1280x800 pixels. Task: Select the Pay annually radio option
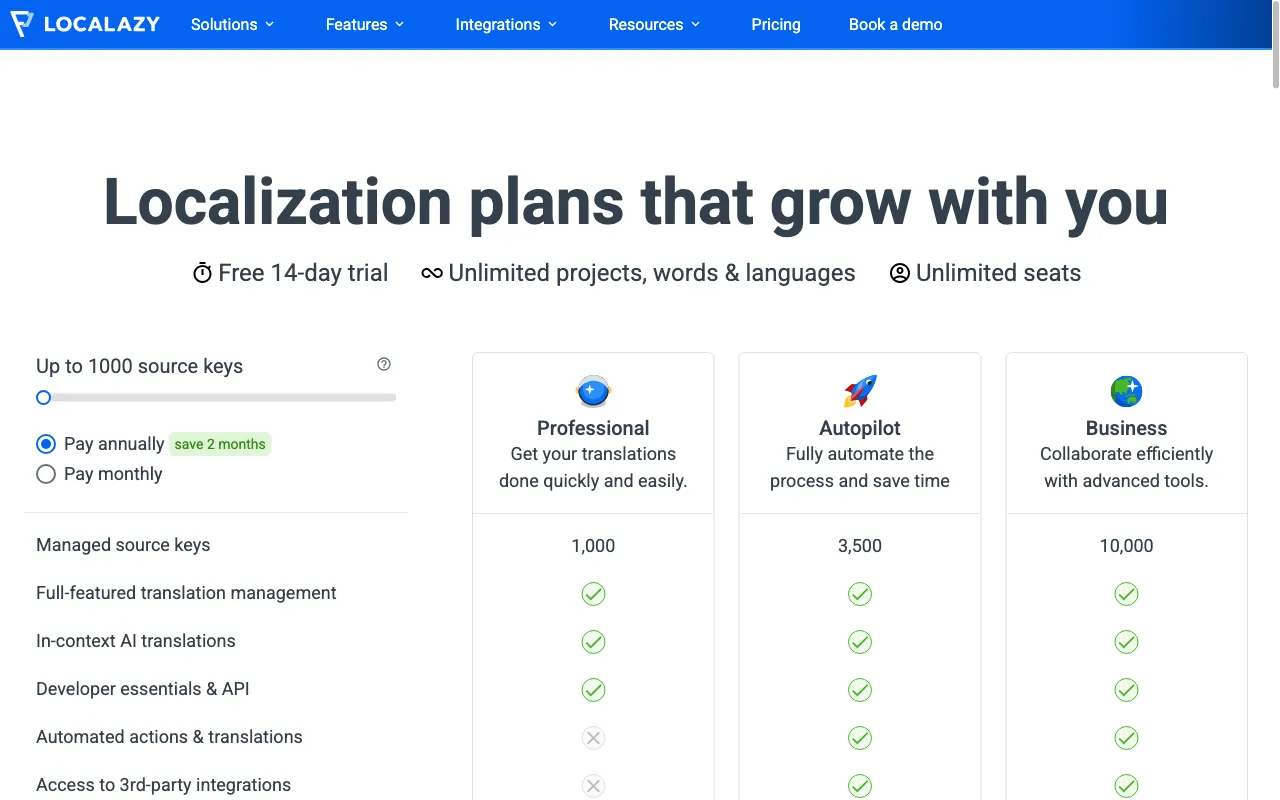pos(46,444)
